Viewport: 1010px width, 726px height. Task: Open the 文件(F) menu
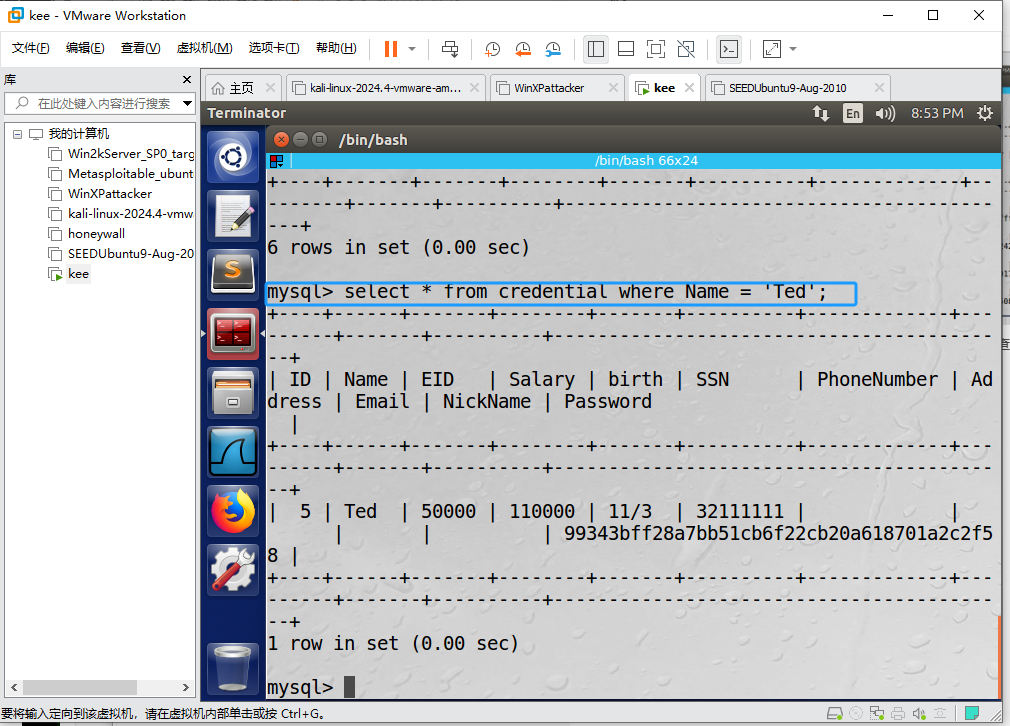pos(30,48)
